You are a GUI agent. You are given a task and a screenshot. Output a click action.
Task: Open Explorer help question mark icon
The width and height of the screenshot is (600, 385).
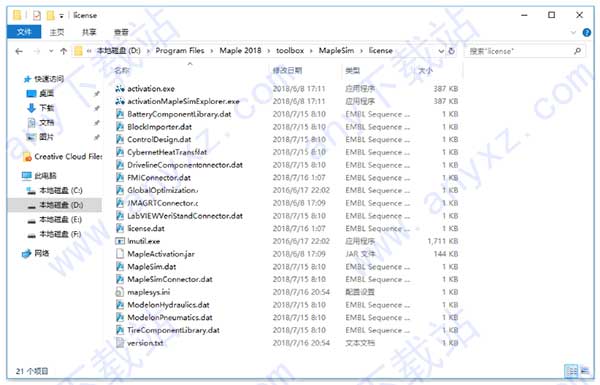[x=587, y=33]
